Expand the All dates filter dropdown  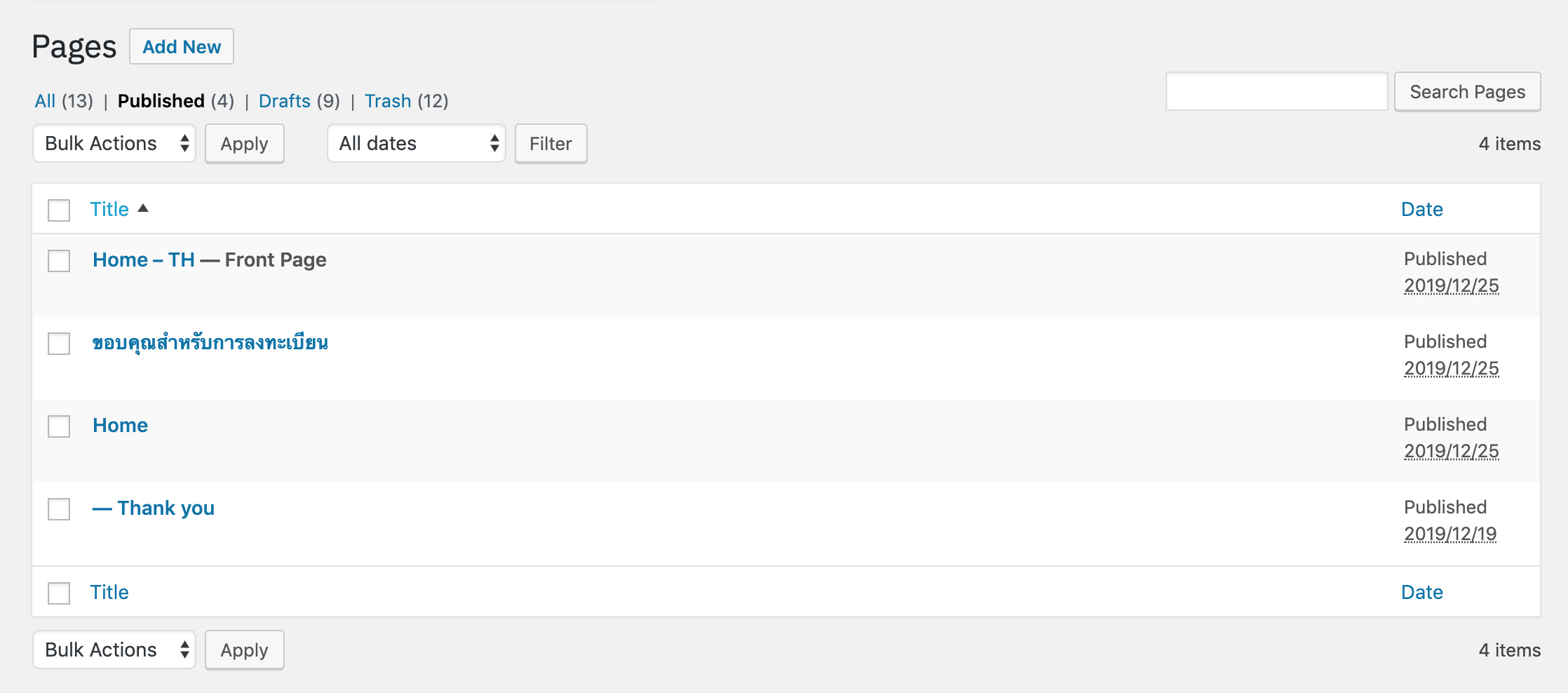pos(417,143)
